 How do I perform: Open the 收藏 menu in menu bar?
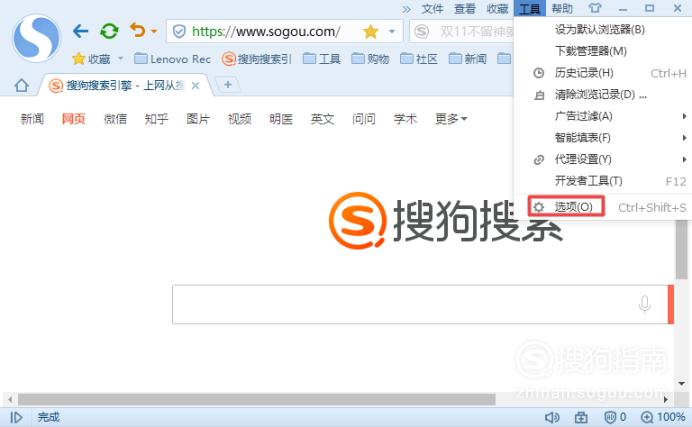click(497, 8)
